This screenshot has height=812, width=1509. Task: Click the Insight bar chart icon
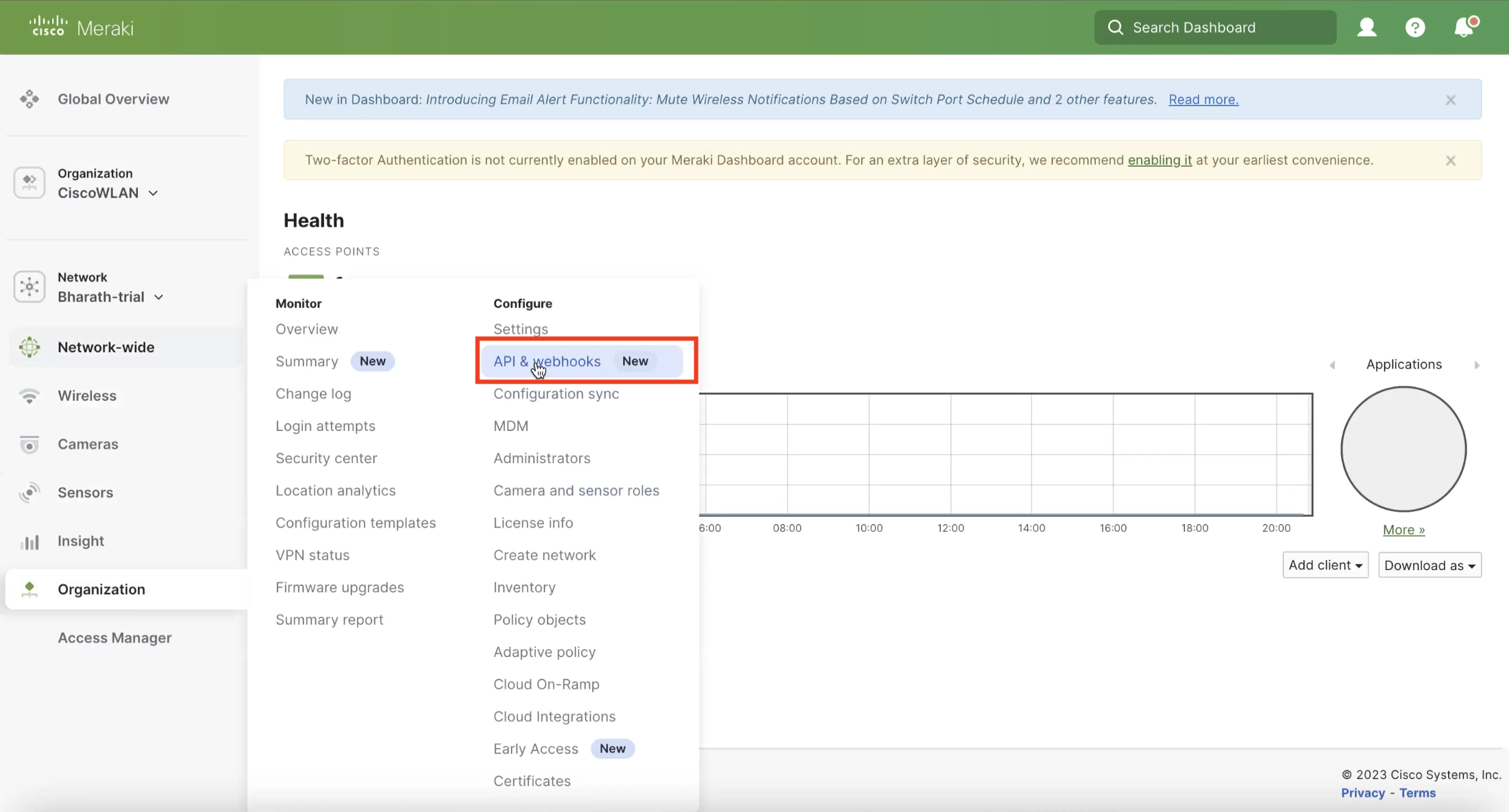tap(29, 541)
